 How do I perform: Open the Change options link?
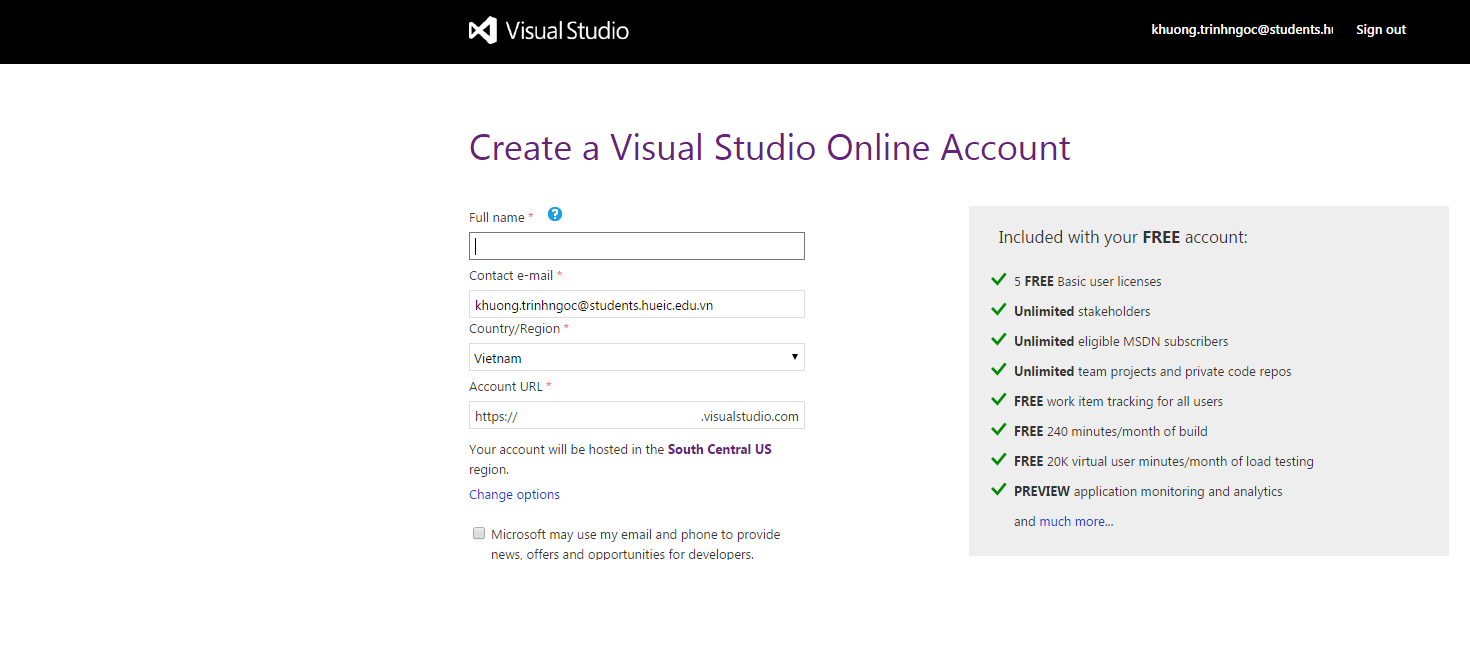(514, 495)
